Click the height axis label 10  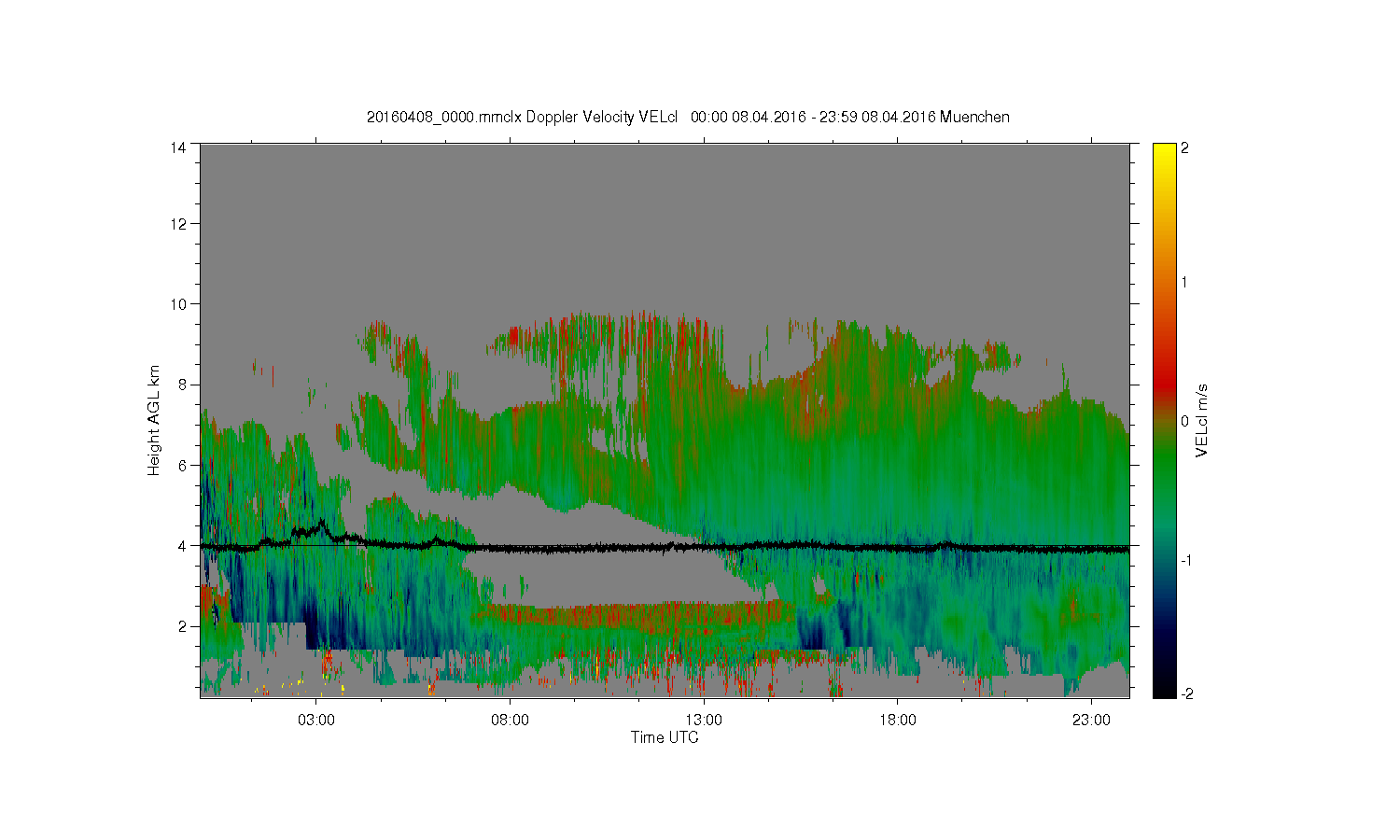point(178,304)
